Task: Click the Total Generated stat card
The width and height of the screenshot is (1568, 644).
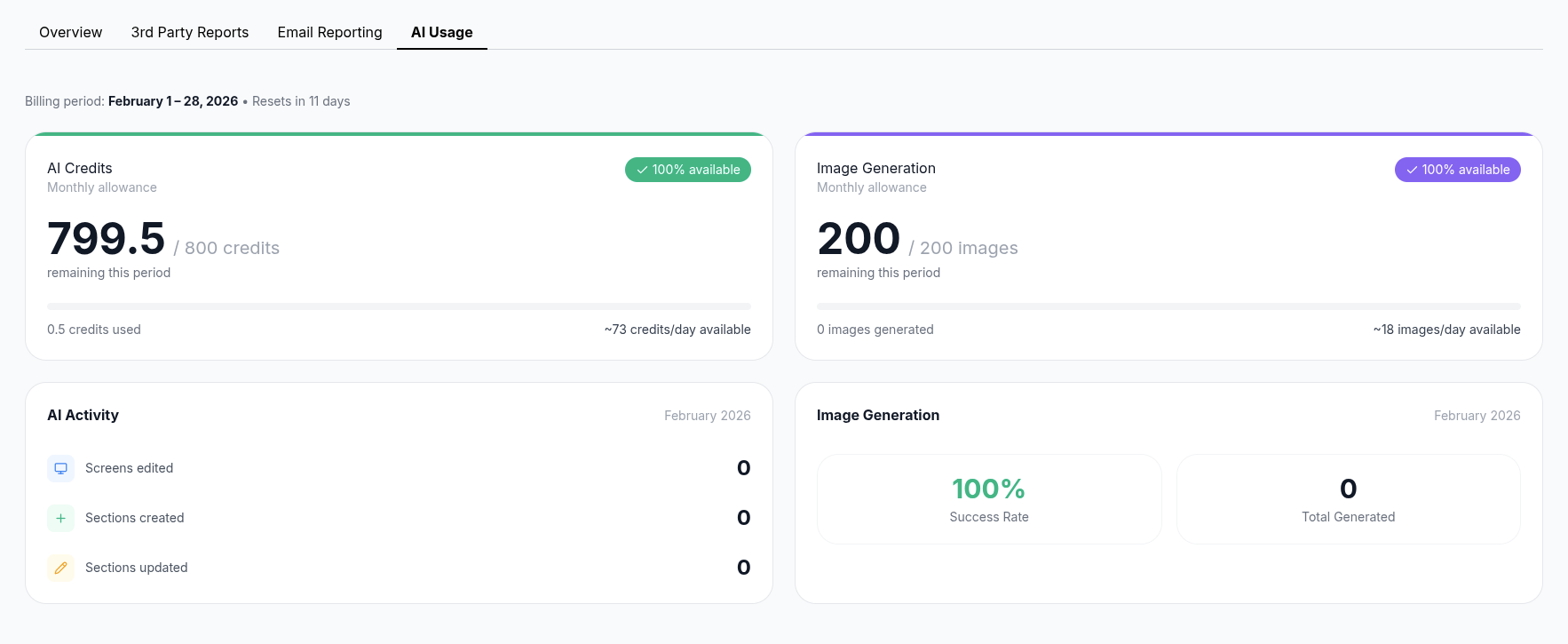Action: (1348, 499)
